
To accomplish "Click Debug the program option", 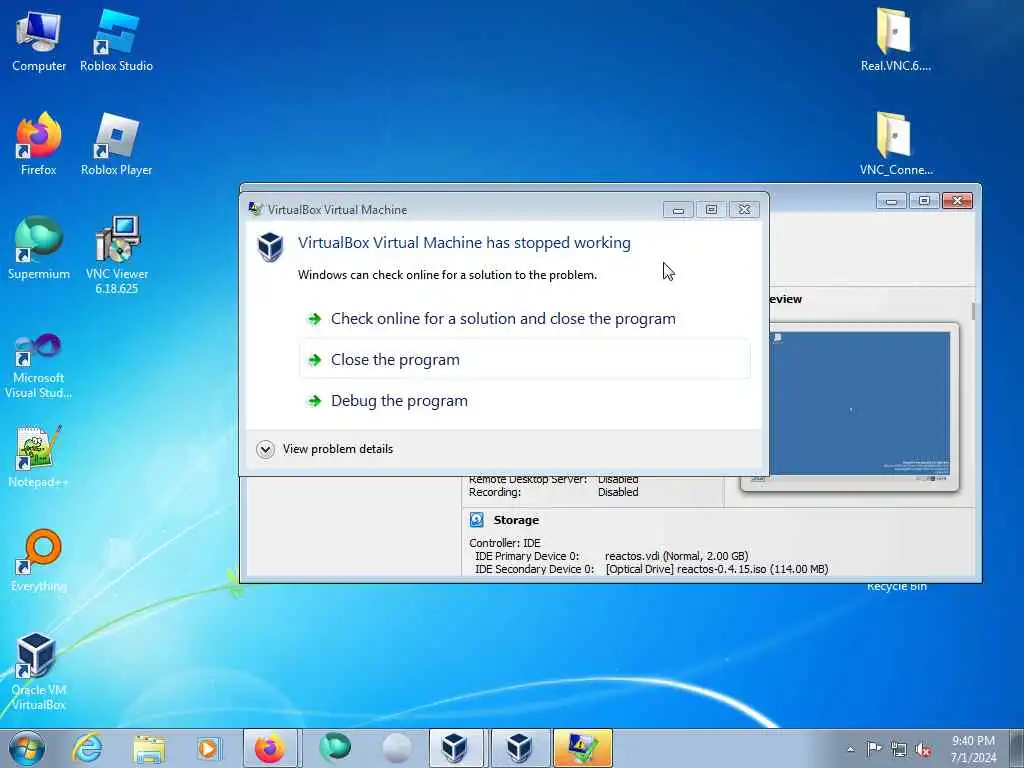I will click(x=525, y=400).
